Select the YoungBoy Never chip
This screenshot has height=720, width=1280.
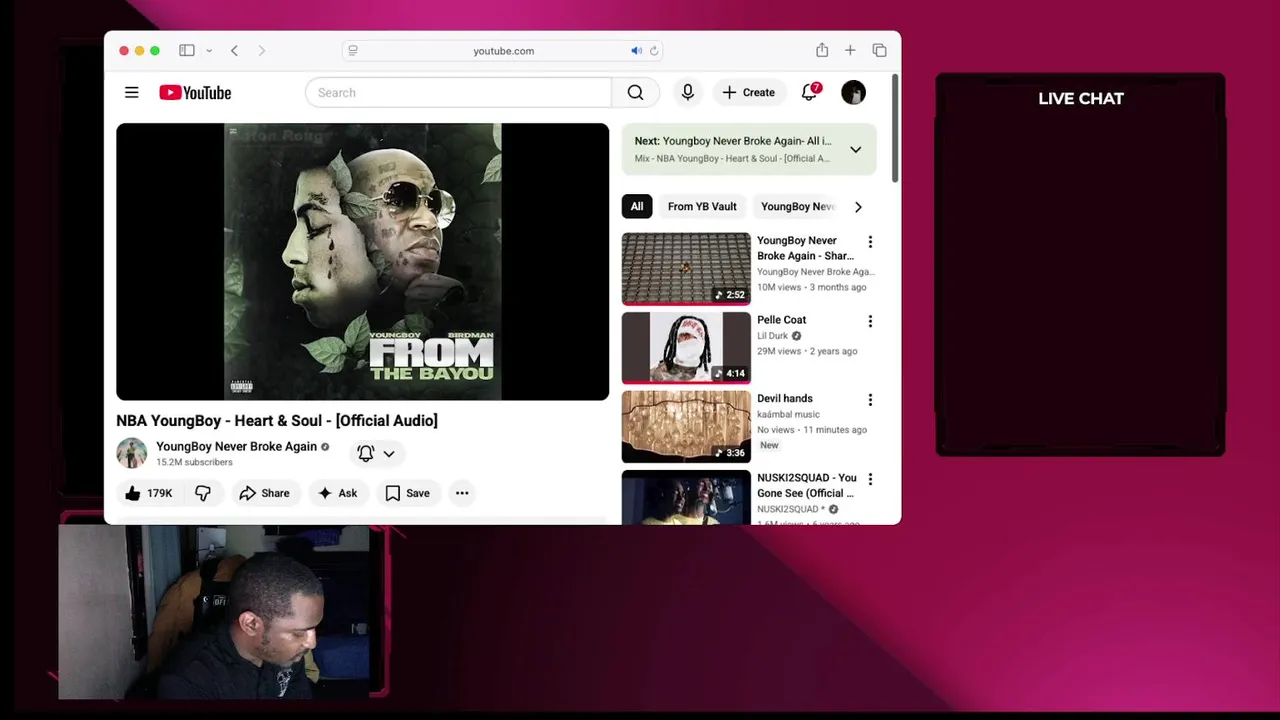pos(797,206)
